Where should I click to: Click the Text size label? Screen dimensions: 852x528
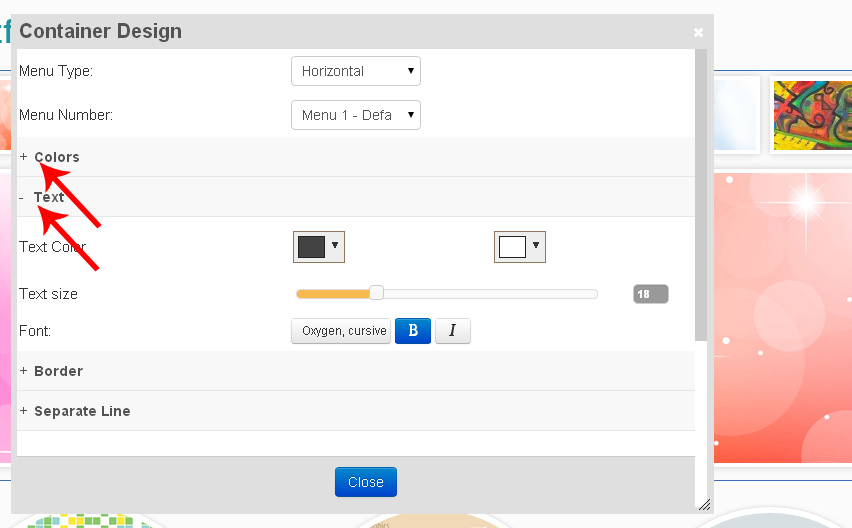[x=48, y=294]
